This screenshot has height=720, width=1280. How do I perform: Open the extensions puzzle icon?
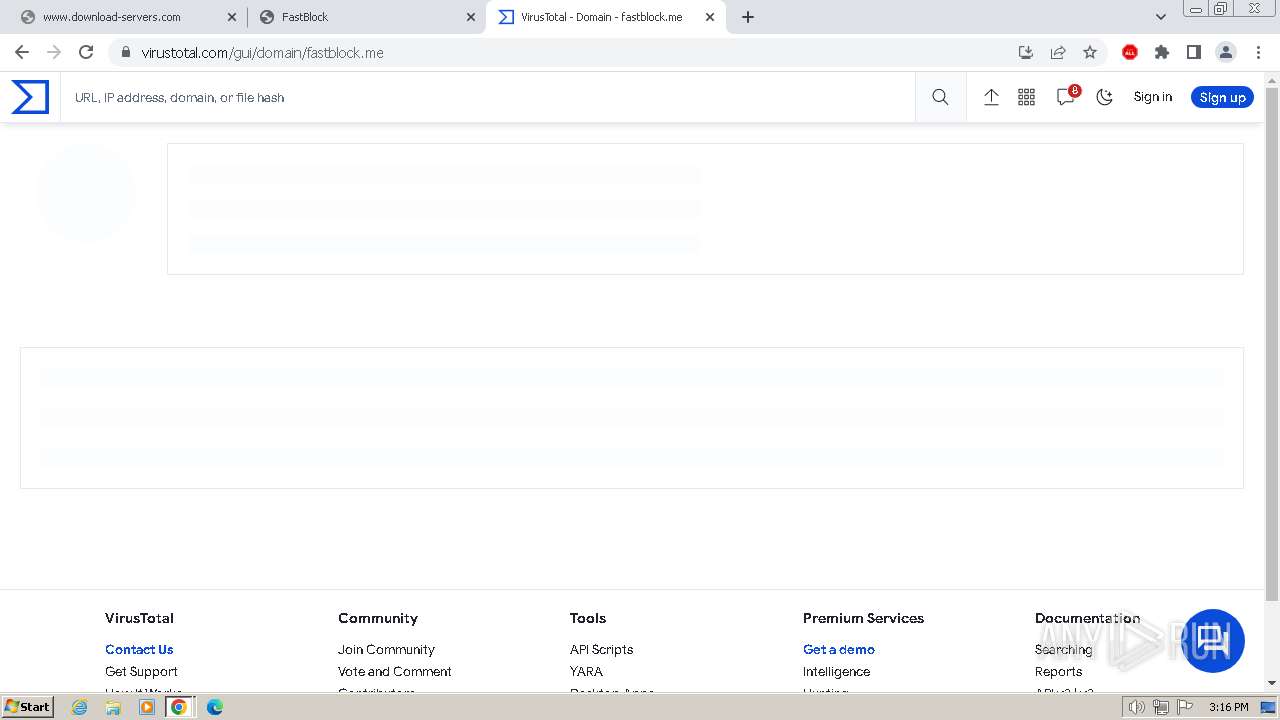tap(1162, 52)
